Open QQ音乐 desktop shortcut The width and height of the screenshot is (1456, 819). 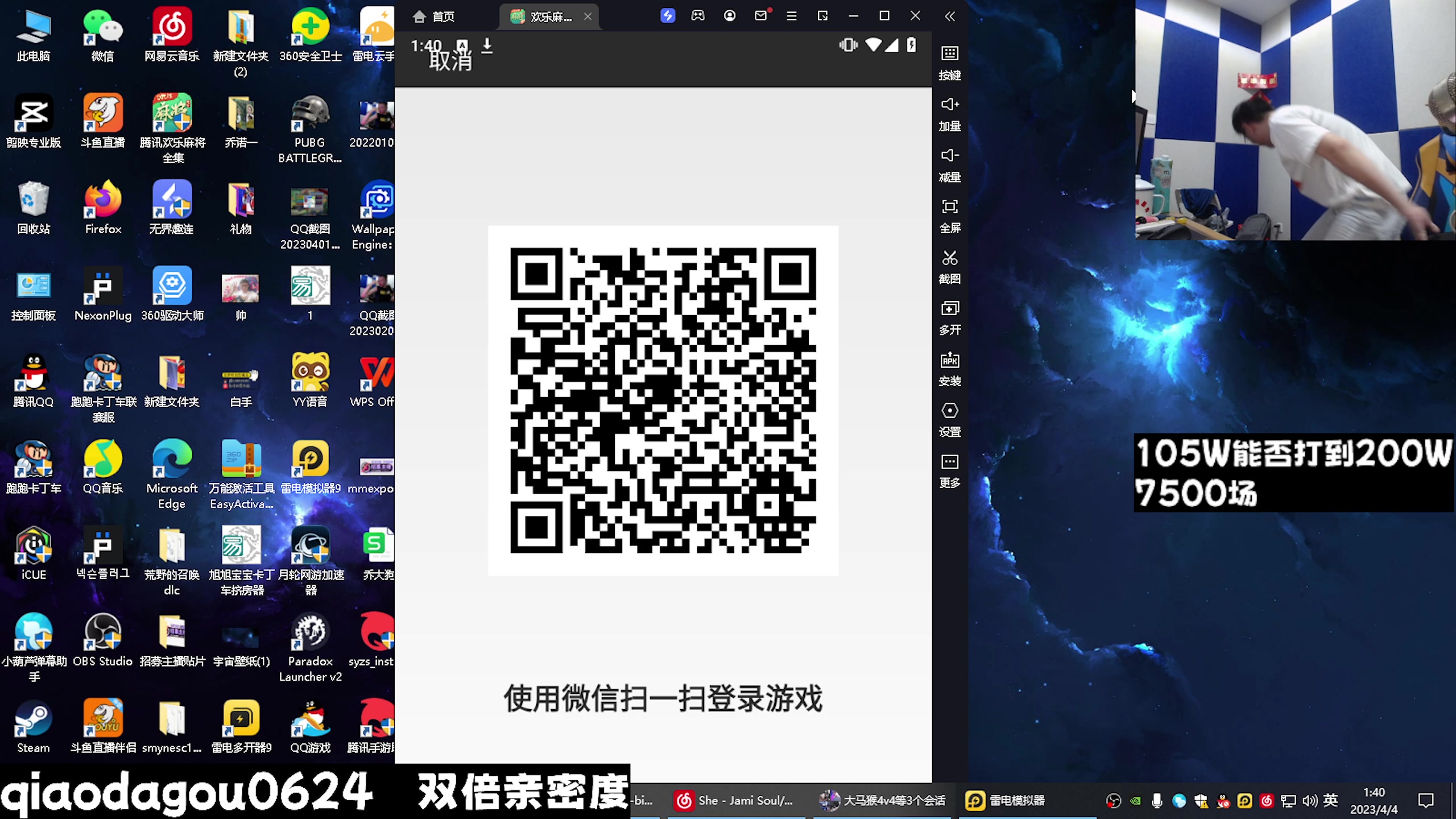point(102,468)
